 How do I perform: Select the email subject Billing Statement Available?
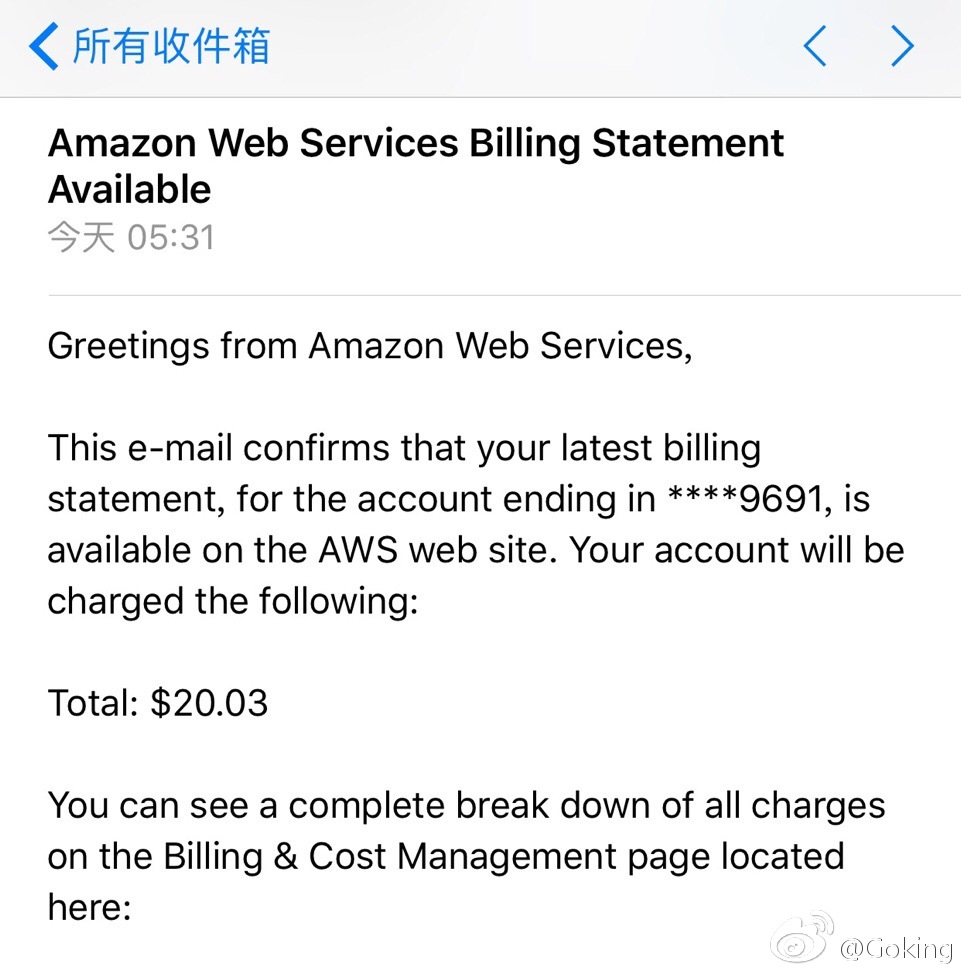point(415,166)
